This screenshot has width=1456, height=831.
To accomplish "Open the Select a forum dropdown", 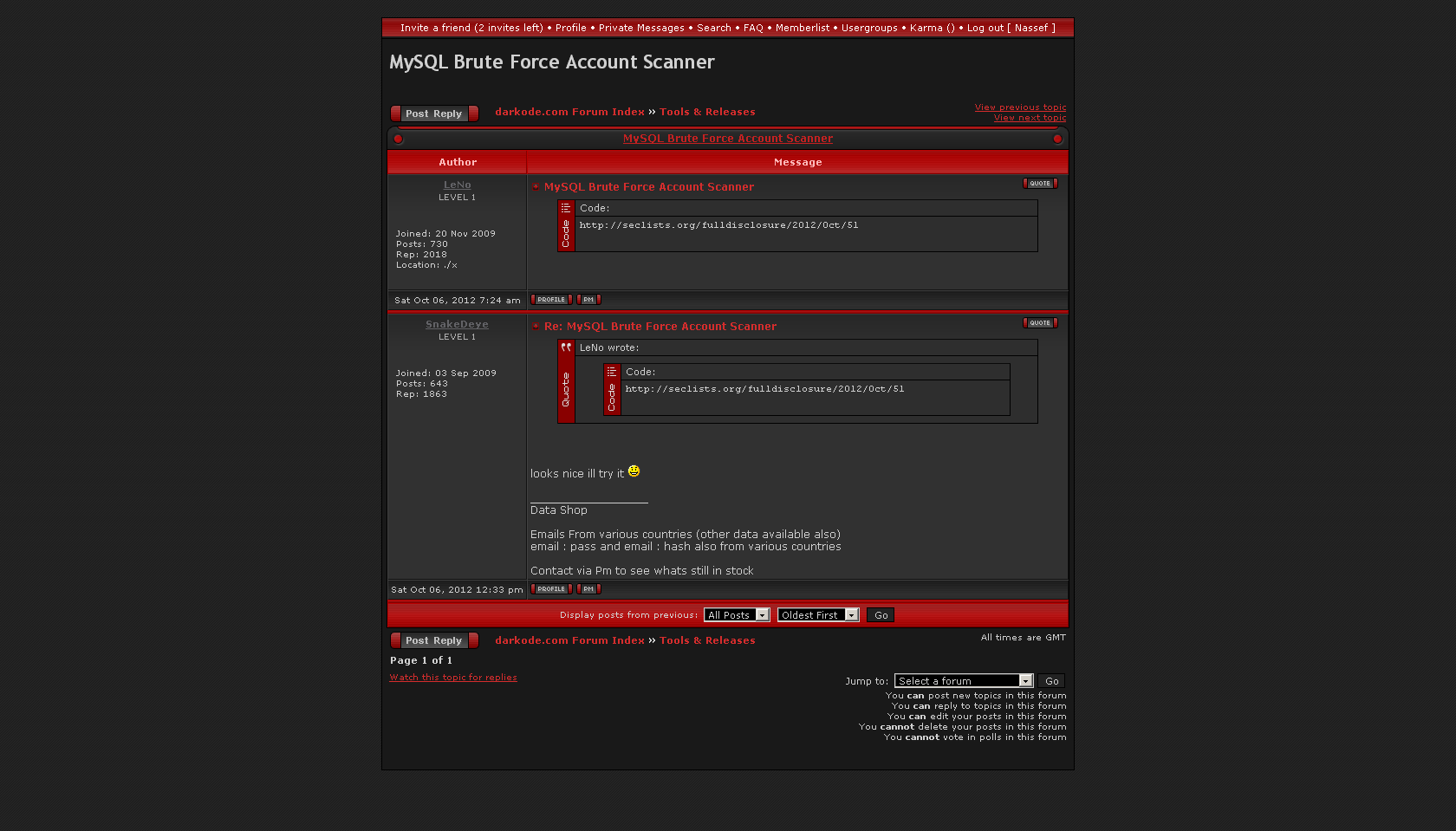I will click(964, 681).
